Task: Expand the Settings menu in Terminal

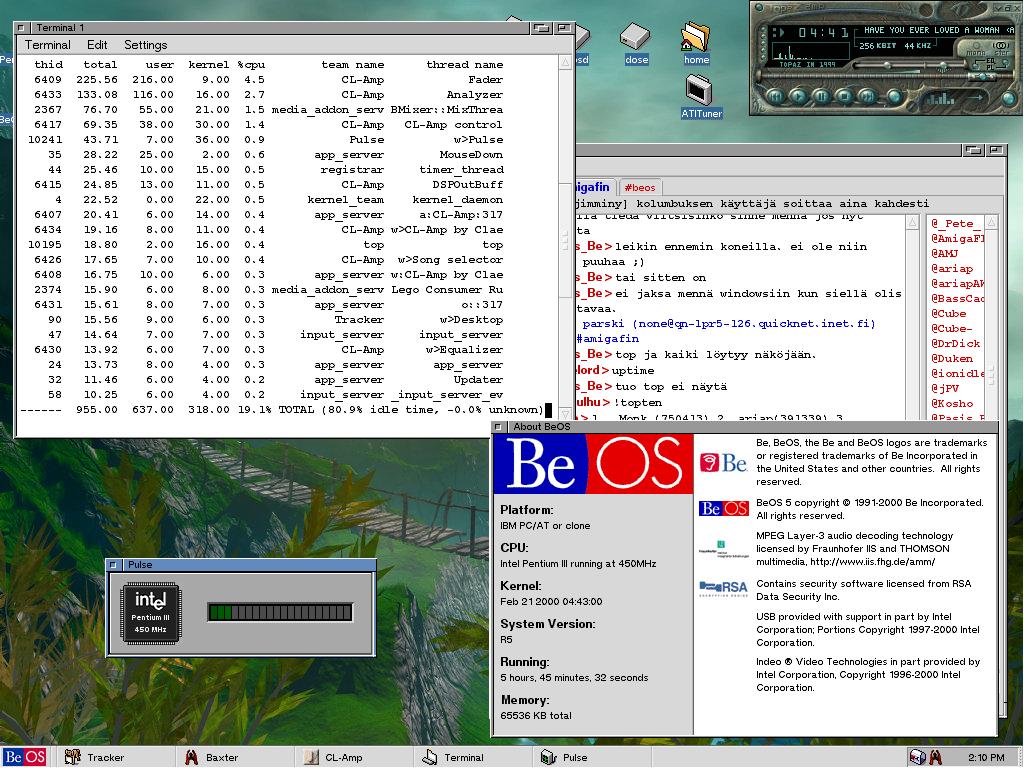Action: [145, 45]
